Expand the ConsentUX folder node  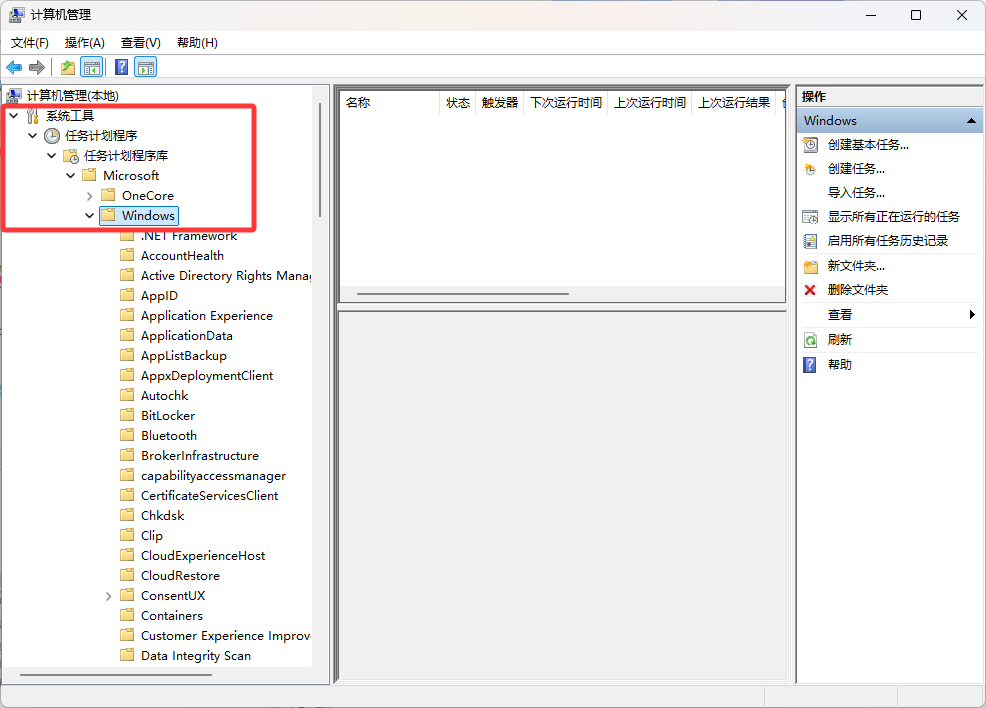coord(108,596)
